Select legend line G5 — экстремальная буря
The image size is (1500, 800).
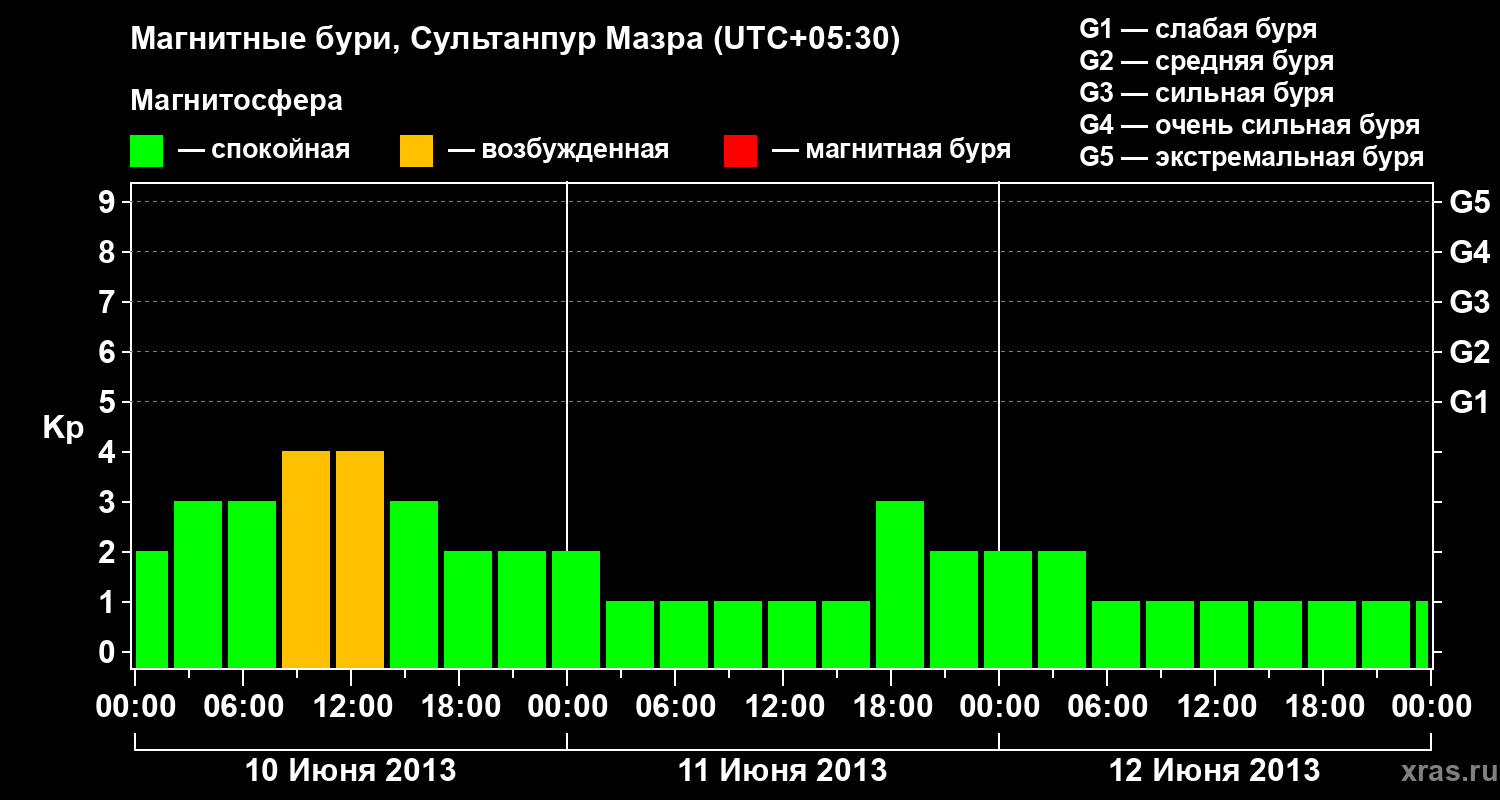point(1252,158)
